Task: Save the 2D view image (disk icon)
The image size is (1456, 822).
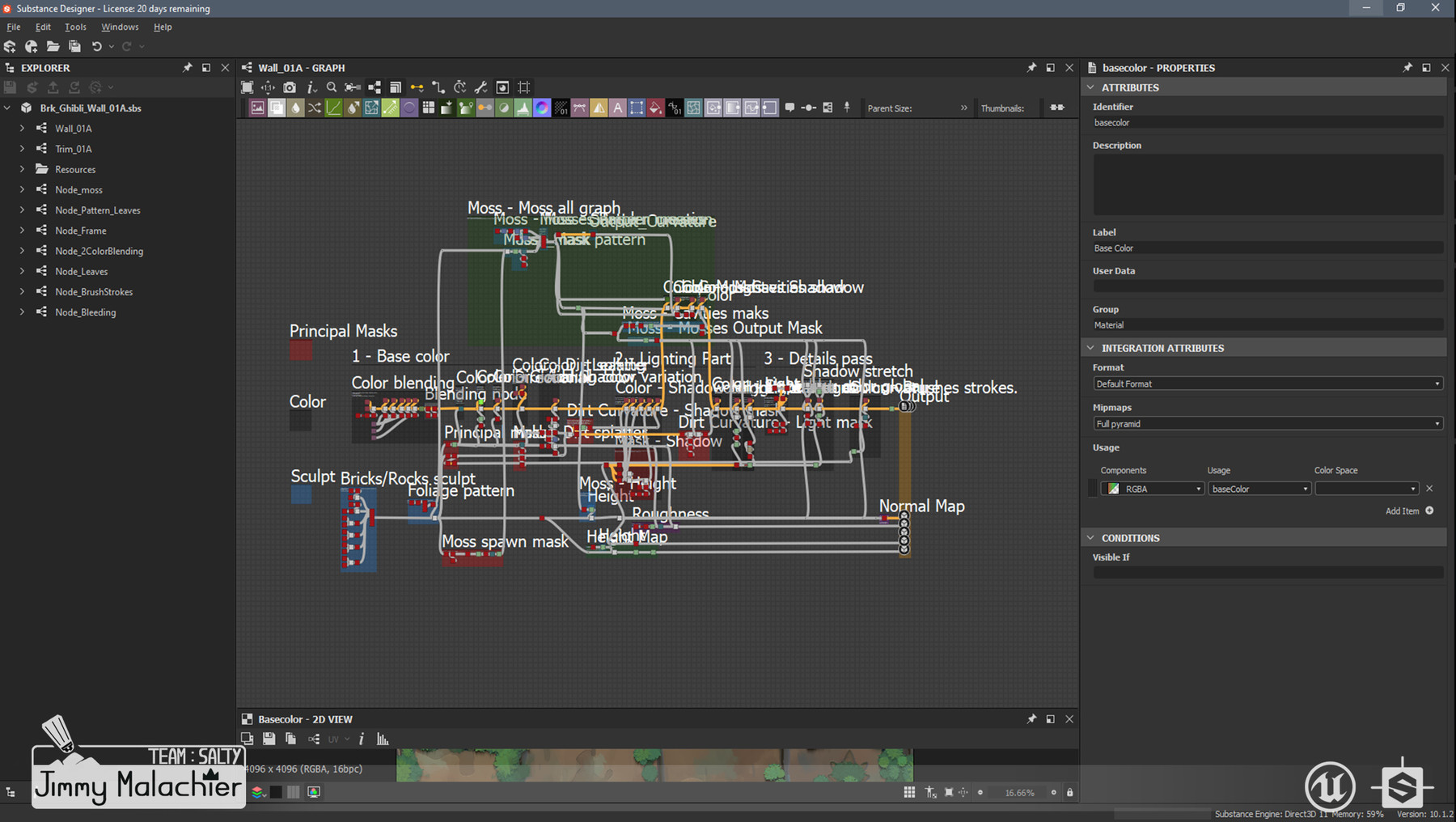Action: (x=269, y=739)
